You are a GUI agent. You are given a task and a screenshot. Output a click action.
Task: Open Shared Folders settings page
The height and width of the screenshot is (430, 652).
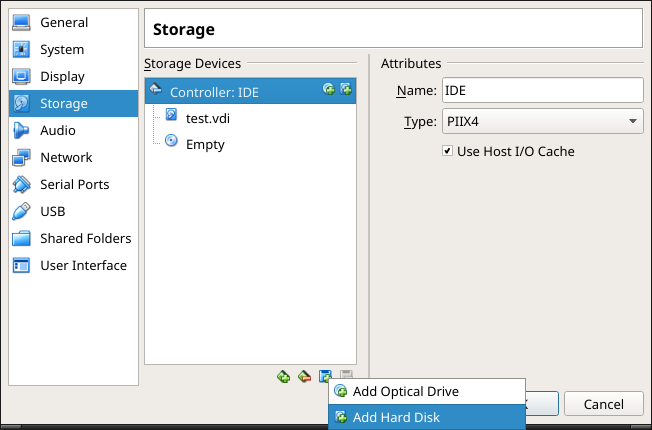[85, 238]
